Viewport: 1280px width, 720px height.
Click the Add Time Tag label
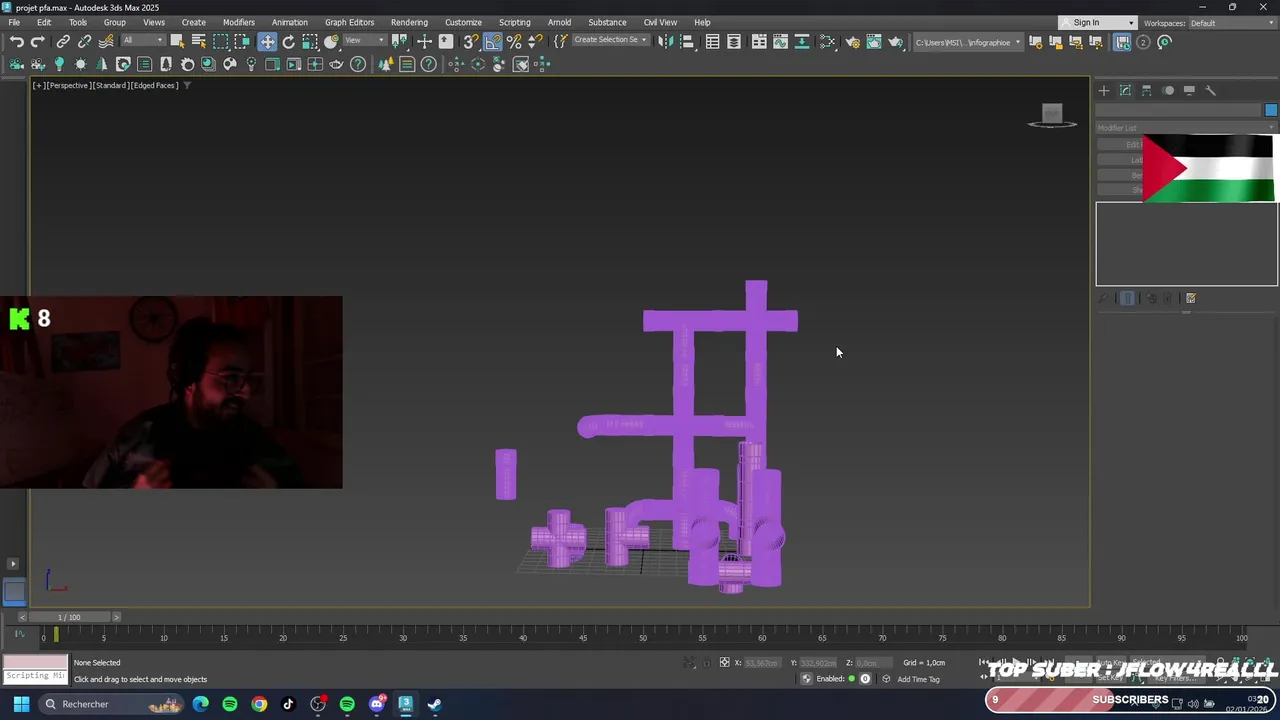pos(918,680)
